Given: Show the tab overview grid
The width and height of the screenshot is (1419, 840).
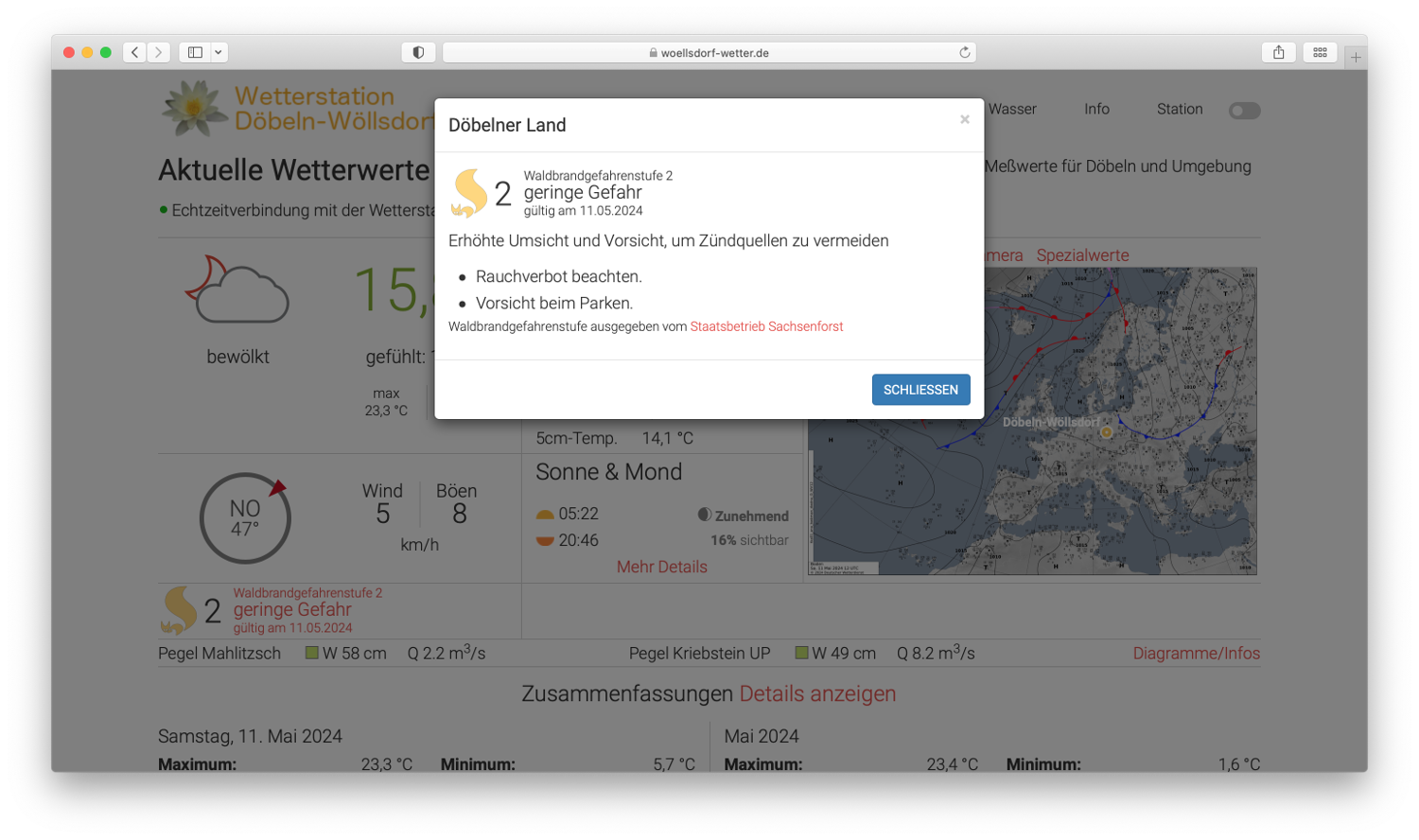Looking at the screenshot, I should [x=1320, y=53].
